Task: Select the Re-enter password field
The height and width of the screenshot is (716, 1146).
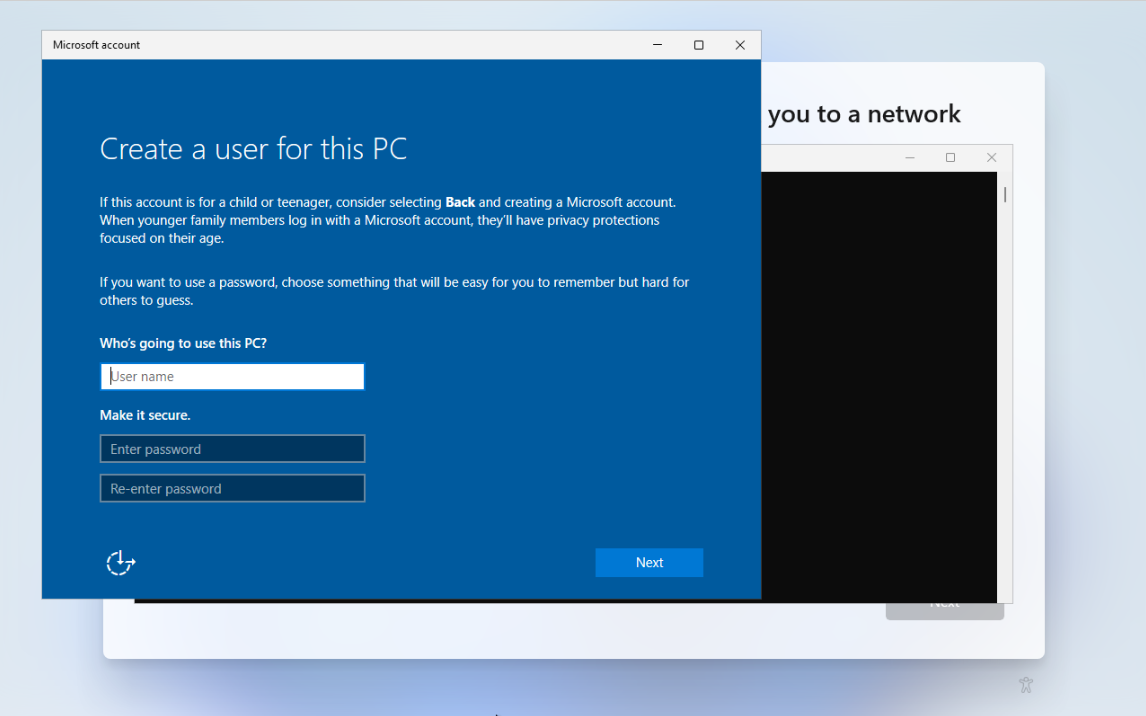Action: click(232, 488)
